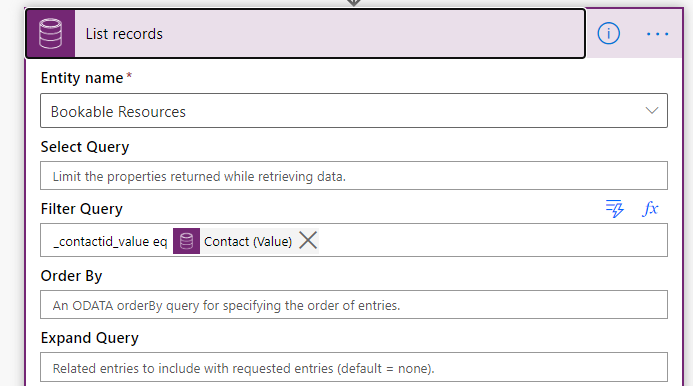Click the Entity name label
Viewport: 693px width, 386px height.
pyautogui.click(x=82, y=78)
